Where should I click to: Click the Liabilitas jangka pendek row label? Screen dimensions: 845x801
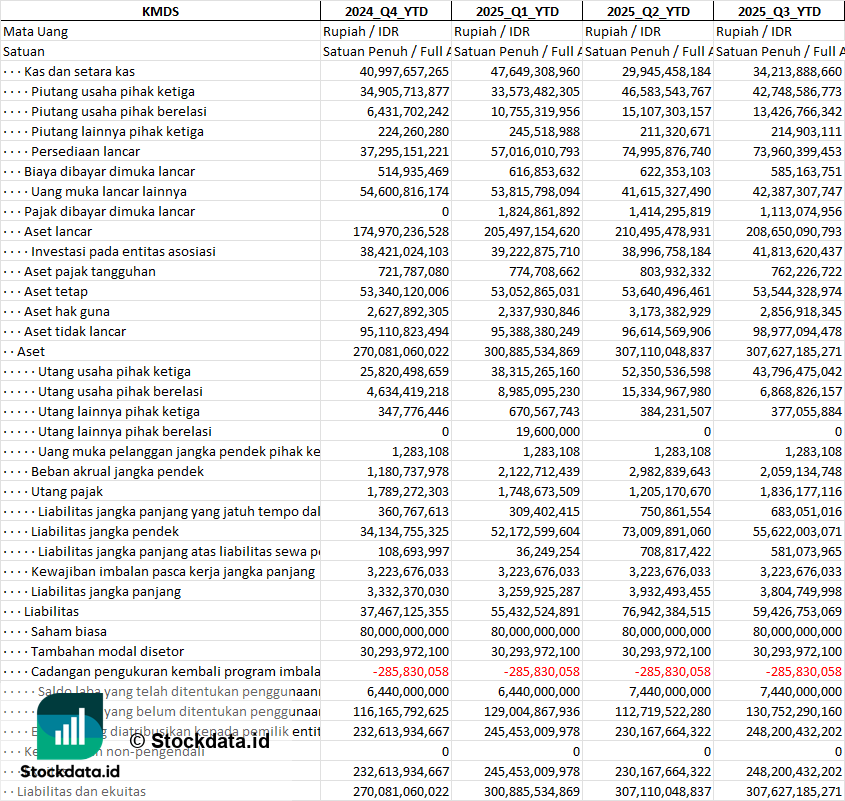[x=105, y=531]
